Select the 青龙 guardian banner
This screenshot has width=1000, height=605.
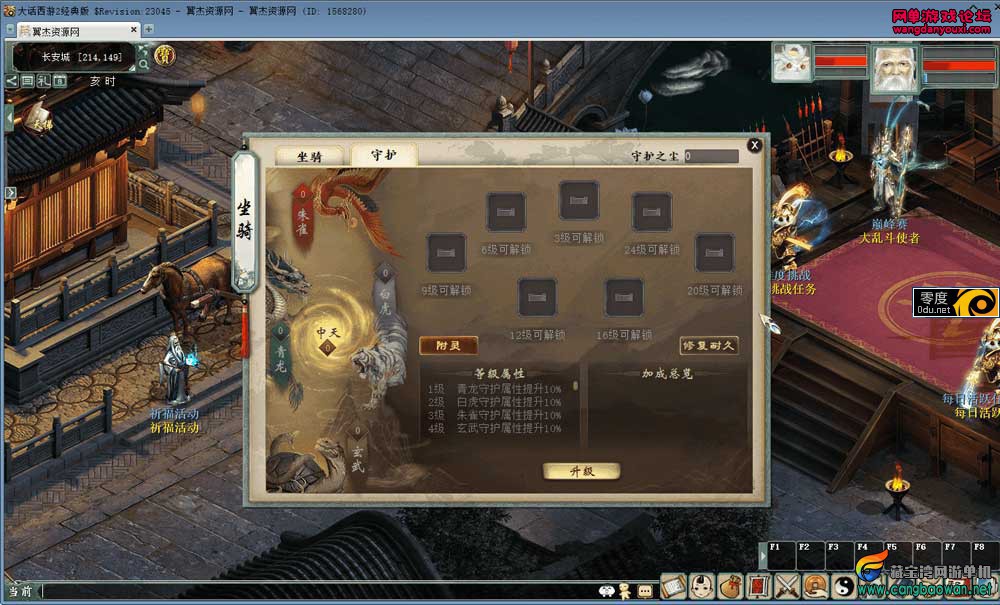coord(281,353)
